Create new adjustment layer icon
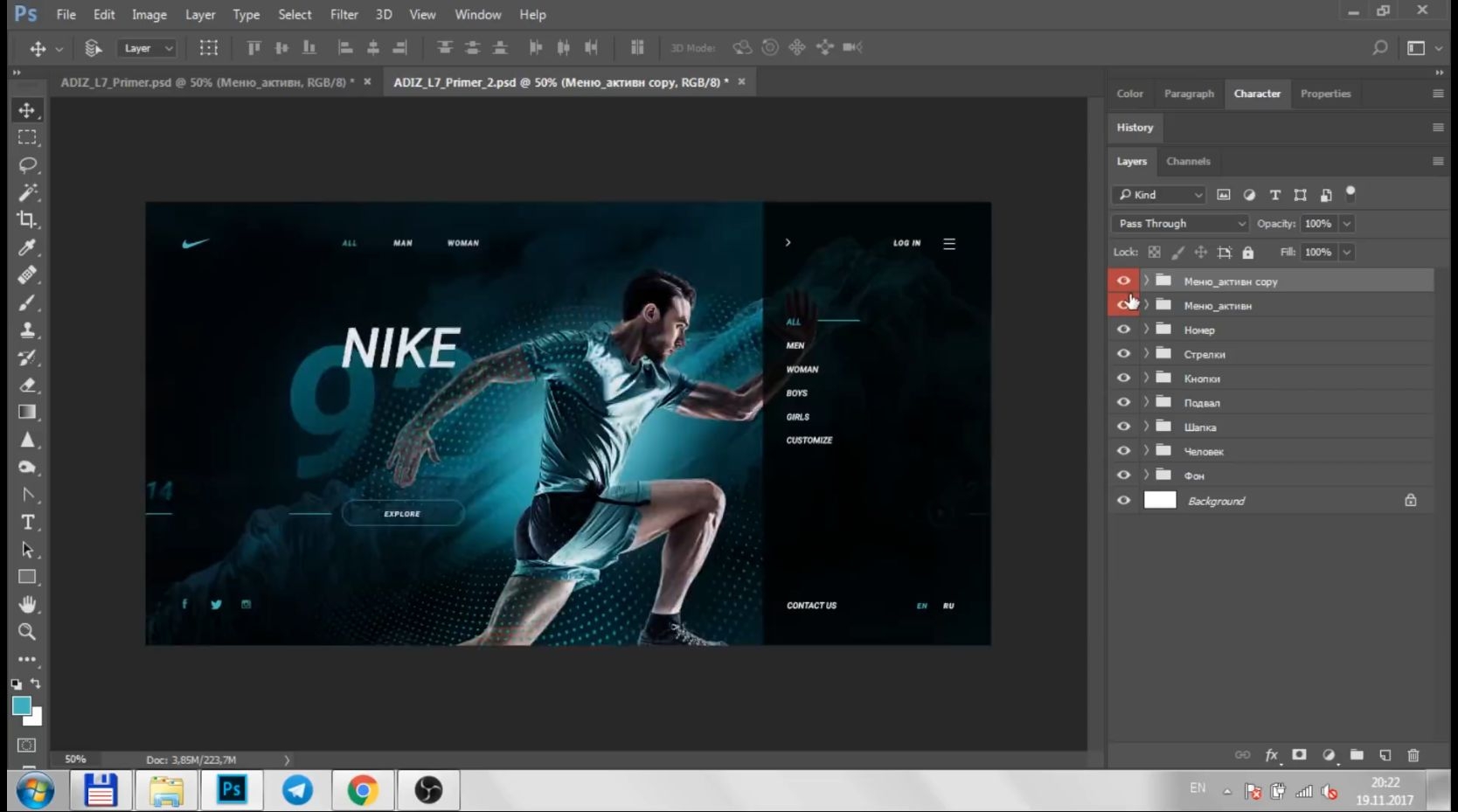Image resolution: width=1458 pixels, height=812 pixels. click(1329, 755)
